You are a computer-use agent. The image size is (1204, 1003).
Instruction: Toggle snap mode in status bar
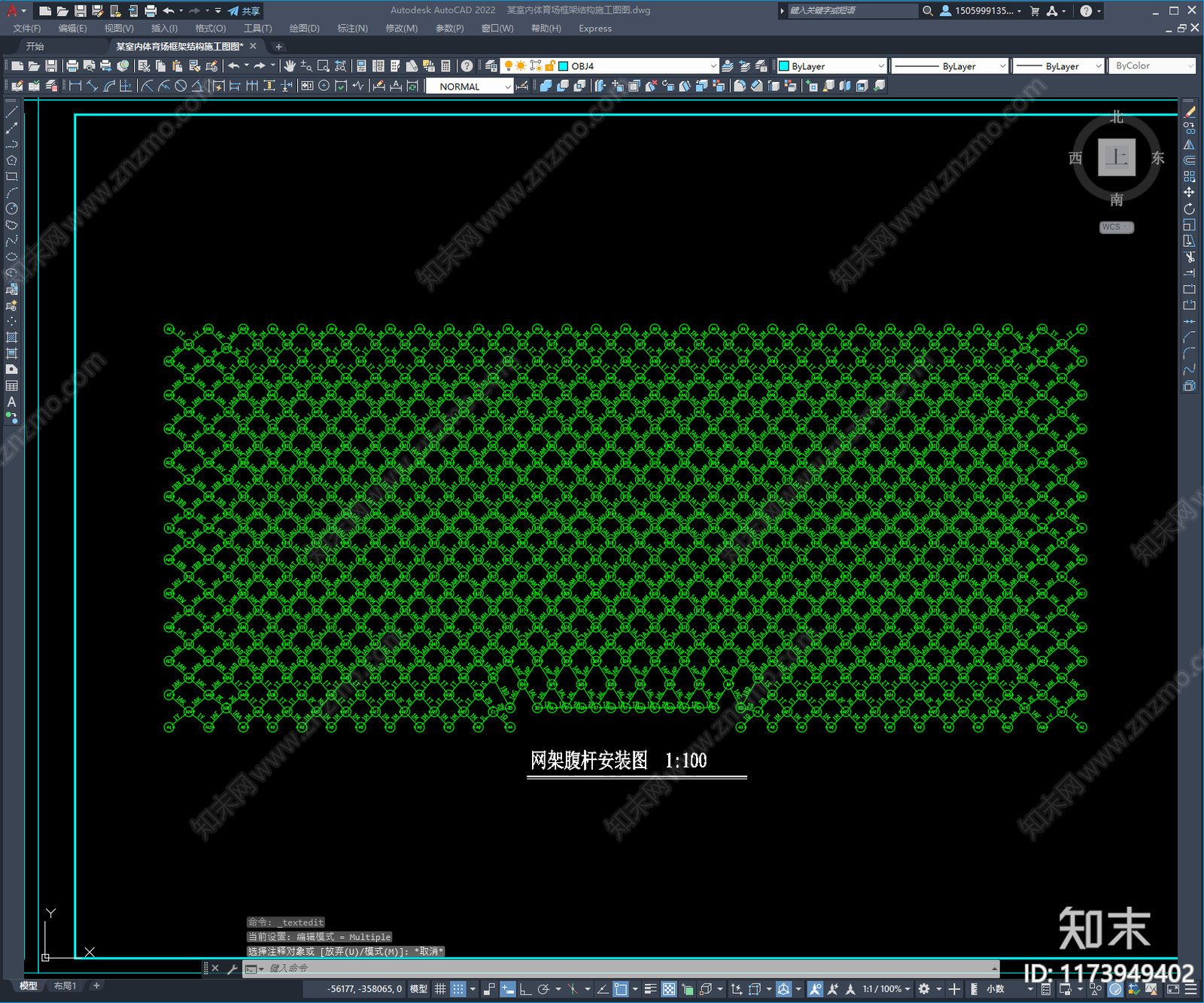pyautogui.click(x=458, y=989)
